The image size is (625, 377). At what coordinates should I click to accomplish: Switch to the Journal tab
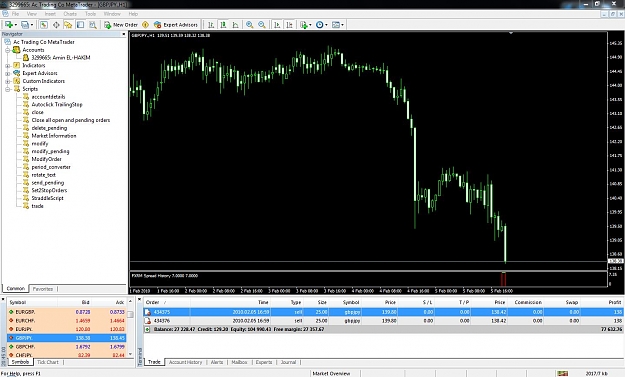click(288, 362)
